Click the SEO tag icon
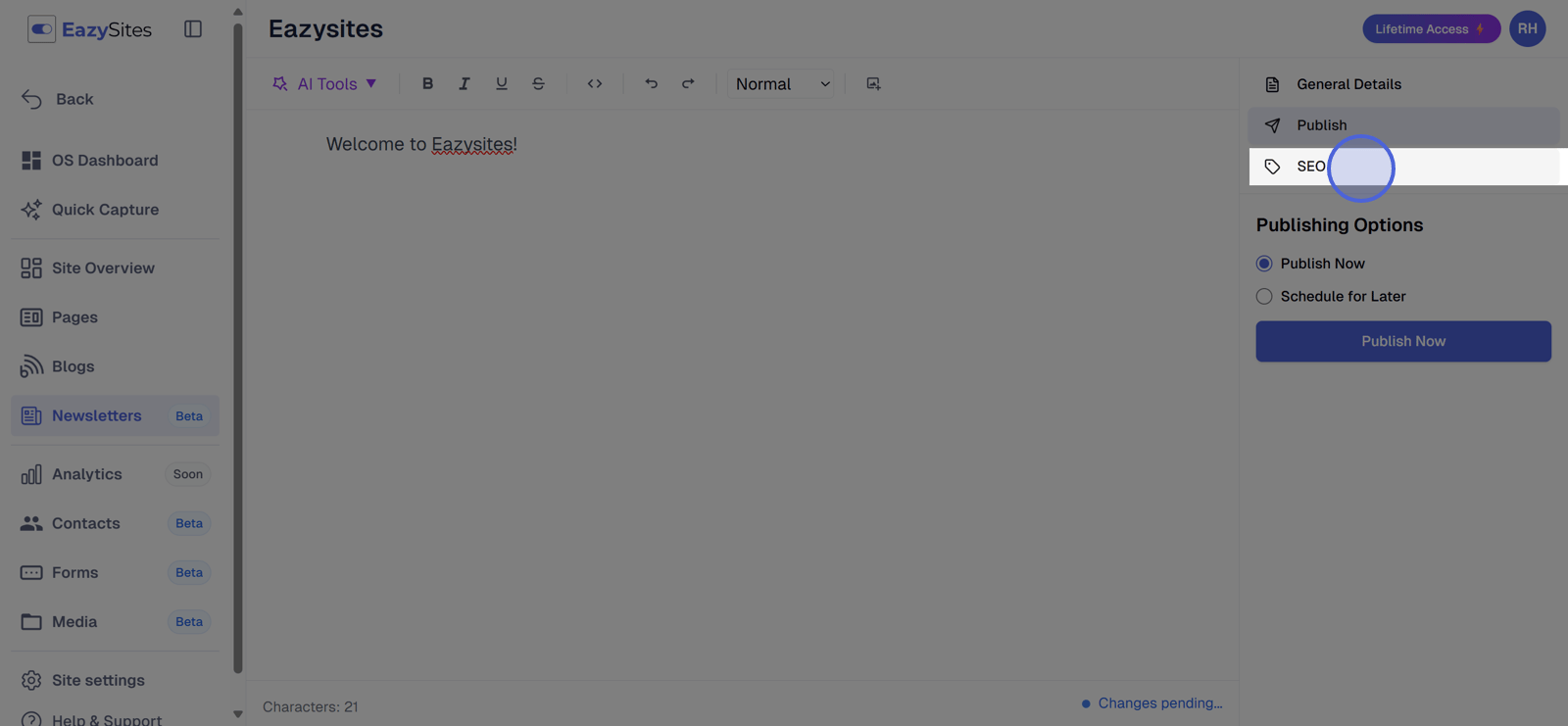 1272,167
